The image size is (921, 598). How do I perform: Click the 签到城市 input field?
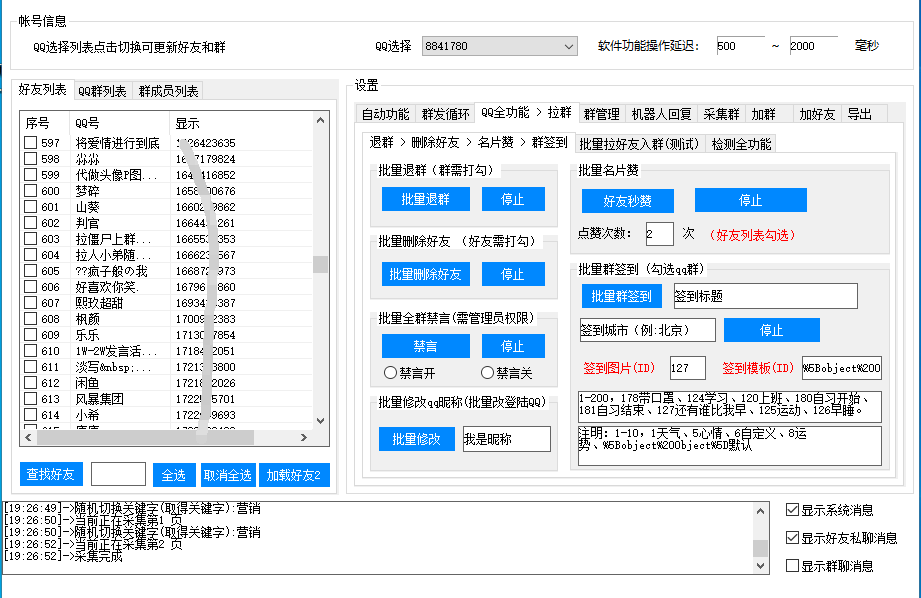coord(647,330)
